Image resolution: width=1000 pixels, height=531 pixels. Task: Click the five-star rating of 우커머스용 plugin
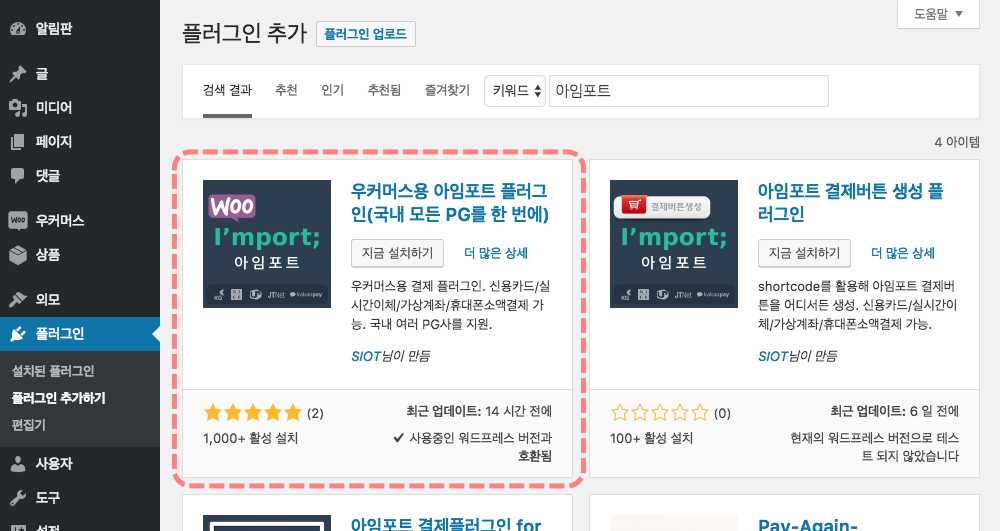click(x=253, y=412)
